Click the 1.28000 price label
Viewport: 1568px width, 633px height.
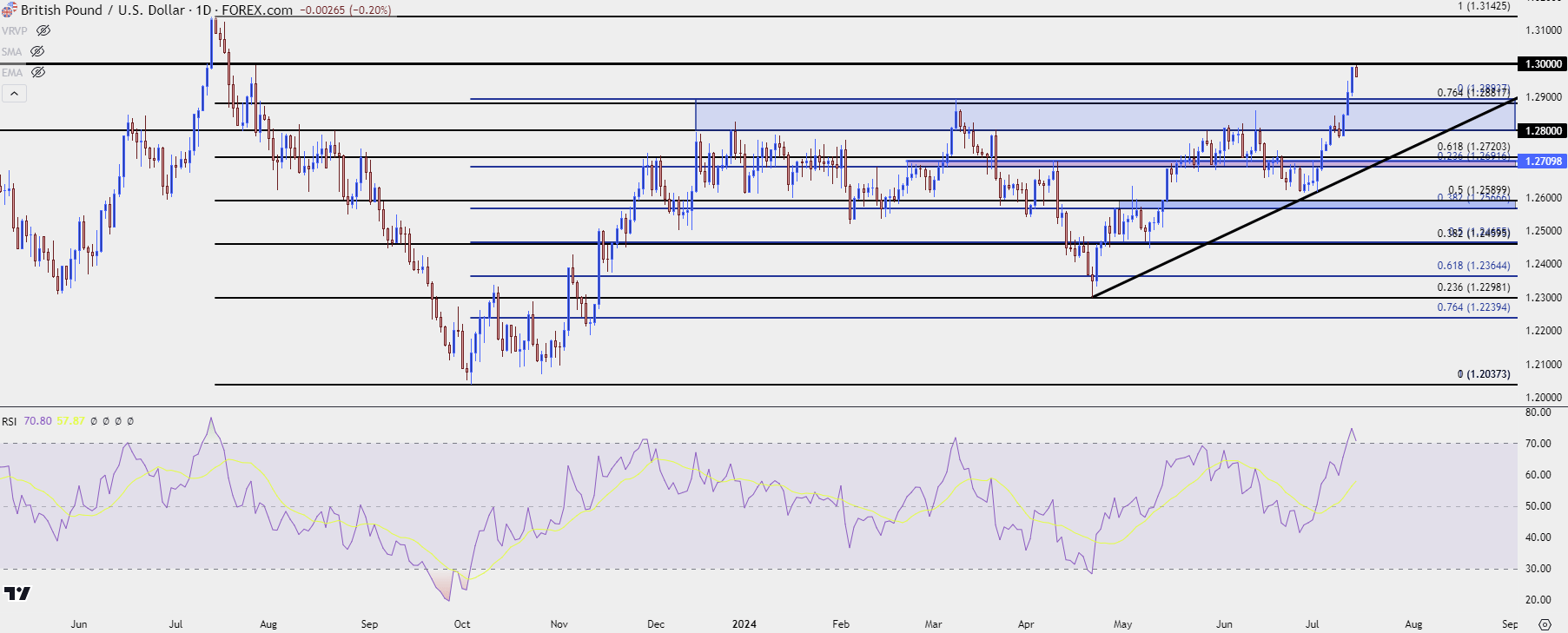pos(1544,131)
